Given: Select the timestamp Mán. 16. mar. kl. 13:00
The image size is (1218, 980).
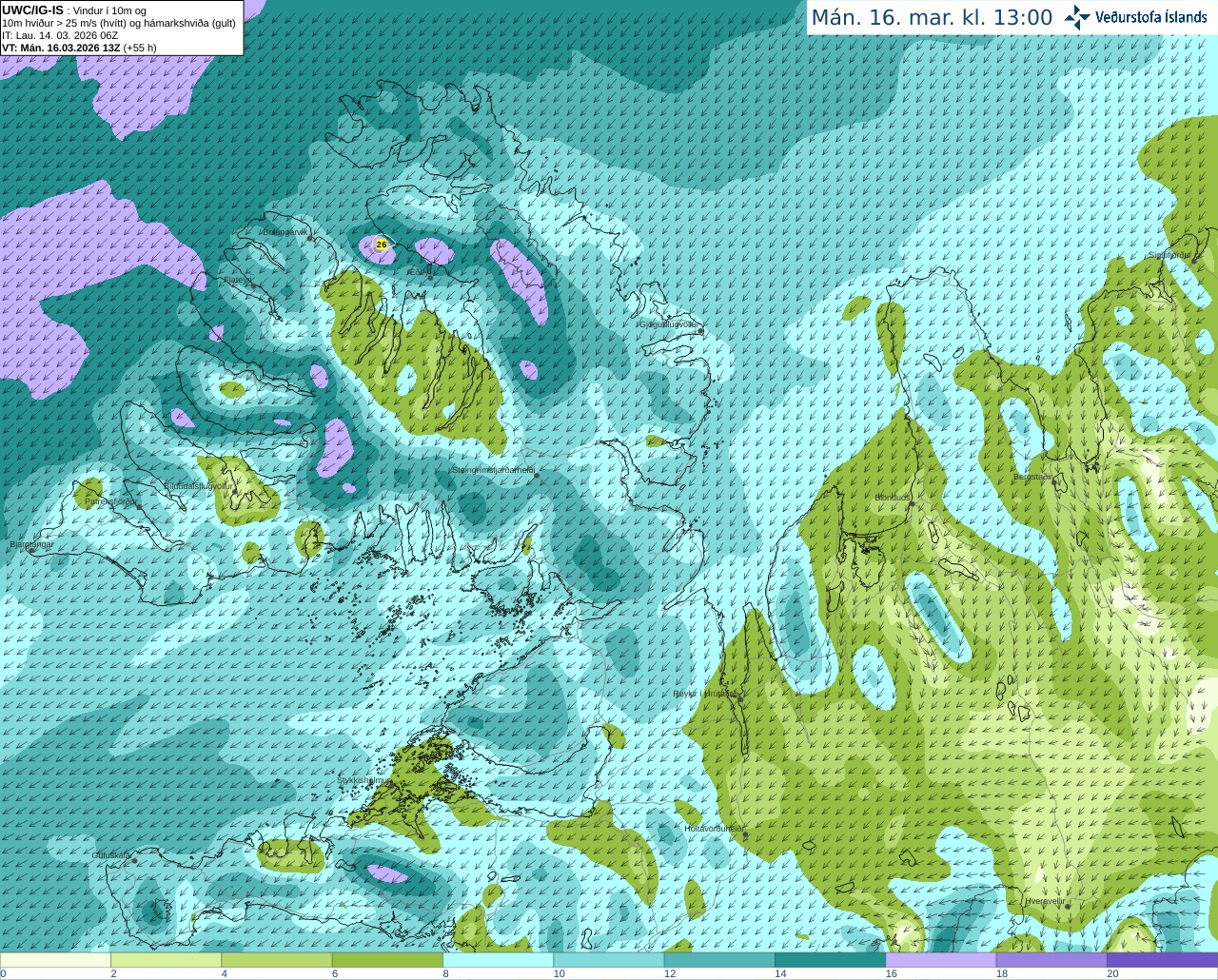Looking at the screenshot, I should [932, 18].
